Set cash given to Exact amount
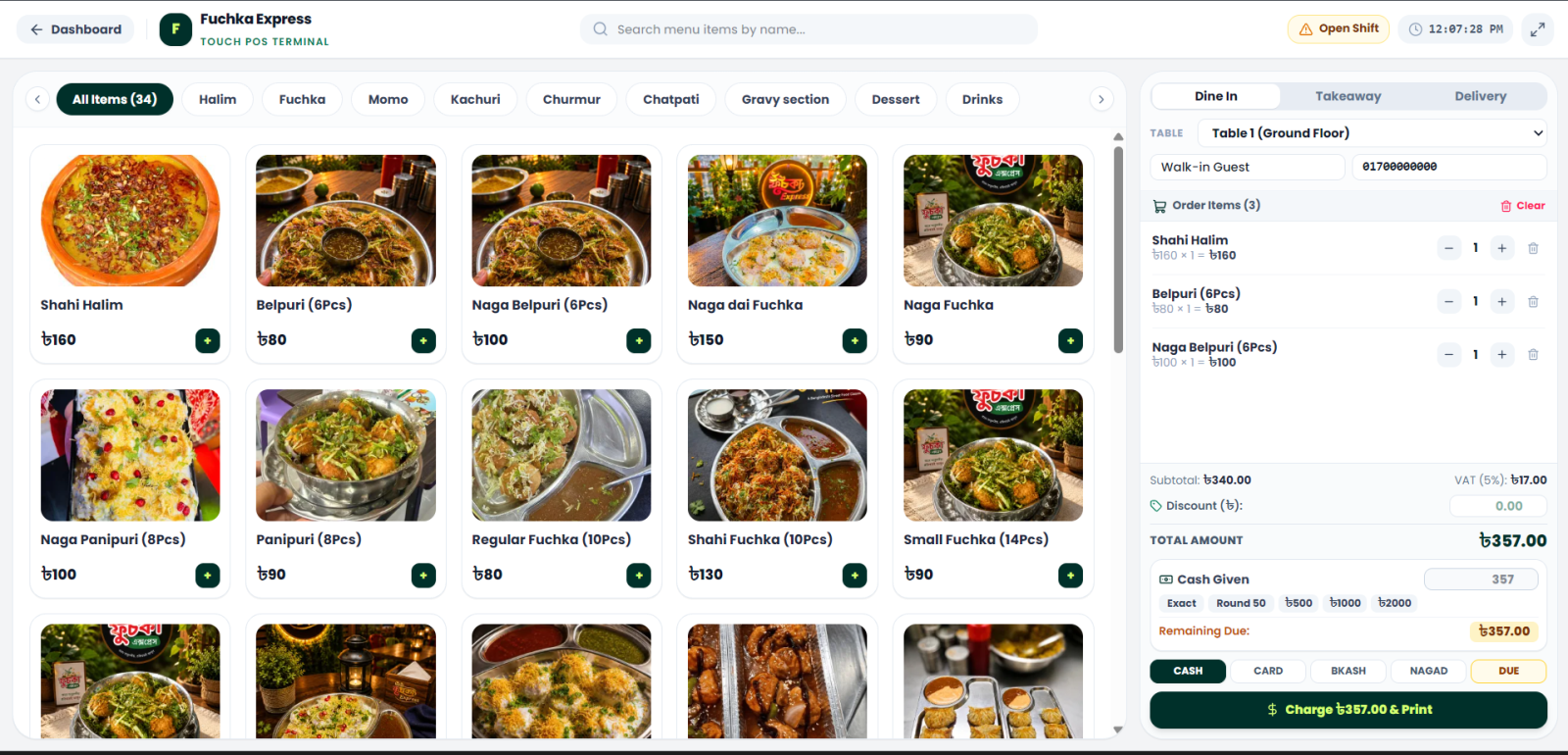 (x=1181, y=604)
